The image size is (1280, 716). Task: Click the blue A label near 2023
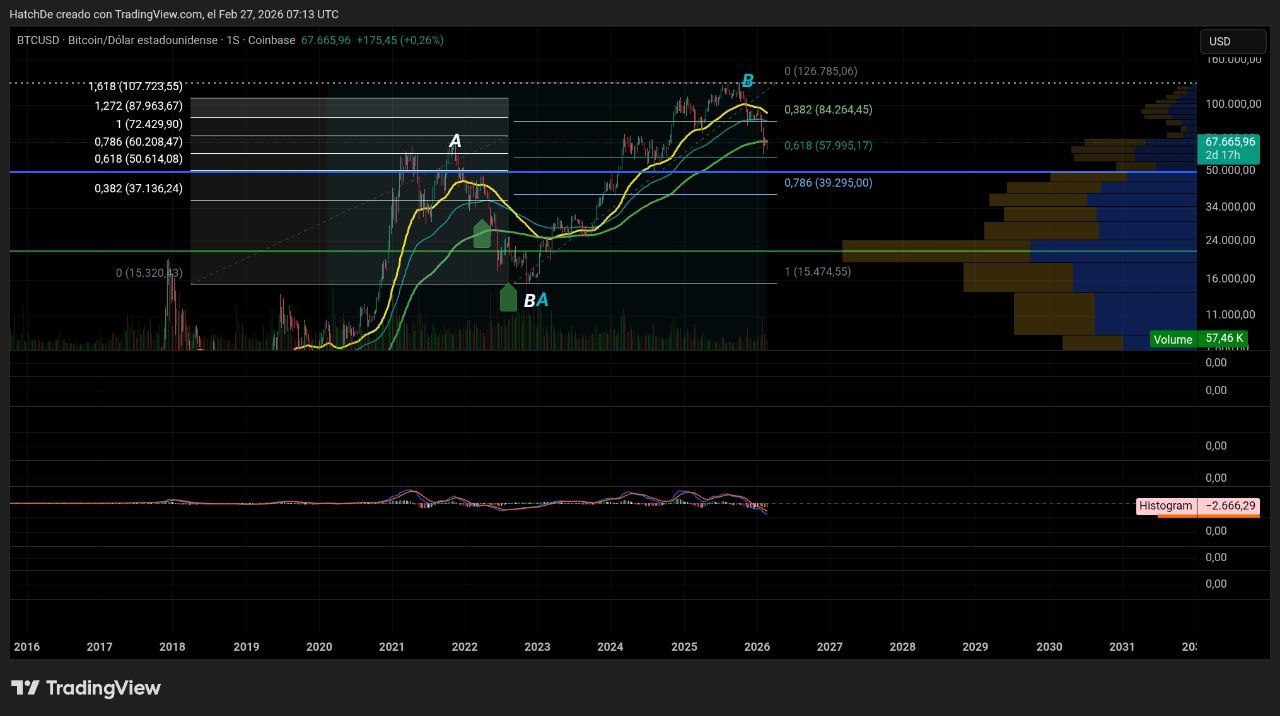pos(542,300)
